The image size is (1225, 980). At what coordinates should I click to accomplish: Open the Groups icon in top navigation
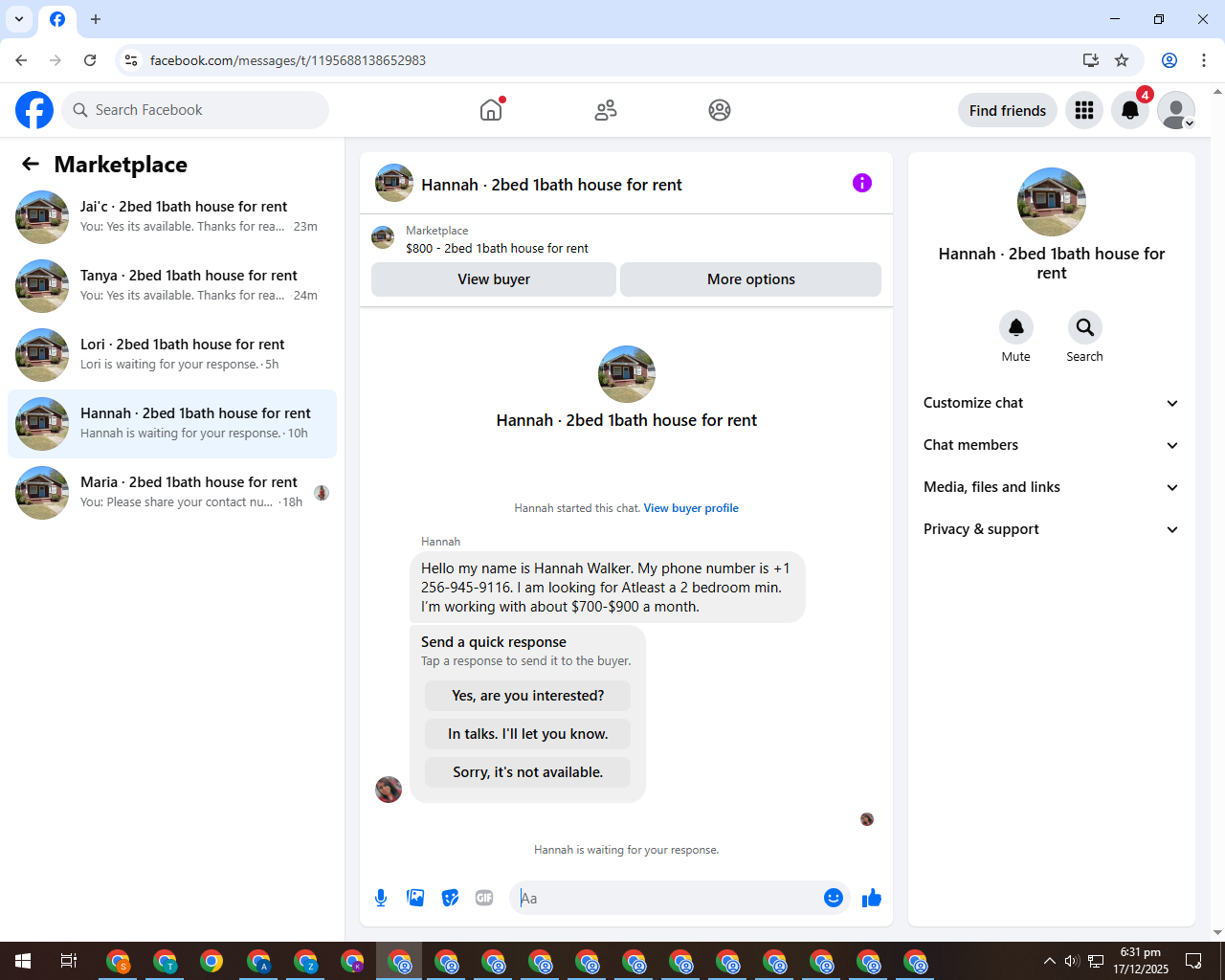[x=720, y=110]
